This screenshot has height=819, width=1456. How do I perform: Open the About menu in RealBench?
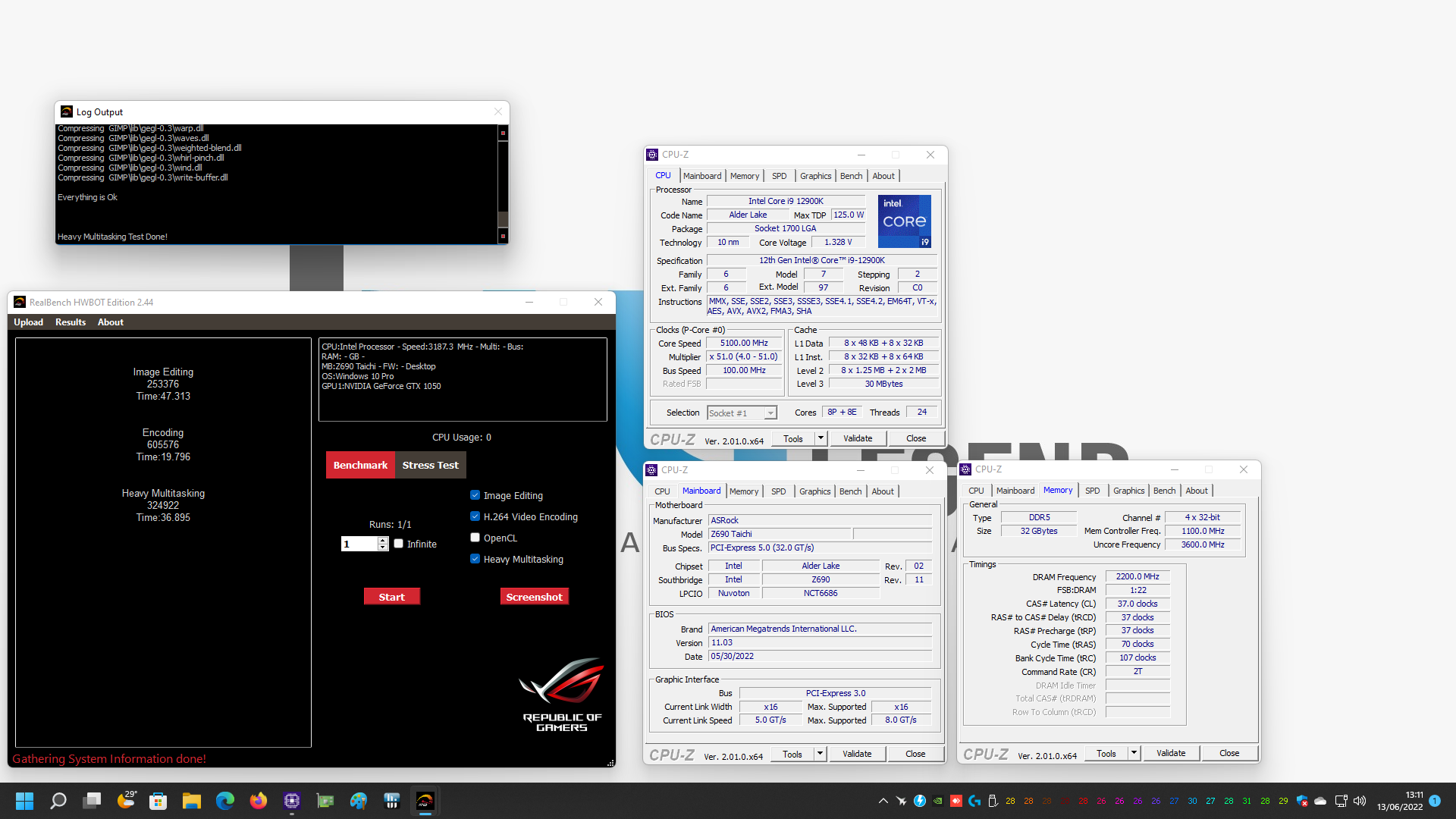click(111, 322)
